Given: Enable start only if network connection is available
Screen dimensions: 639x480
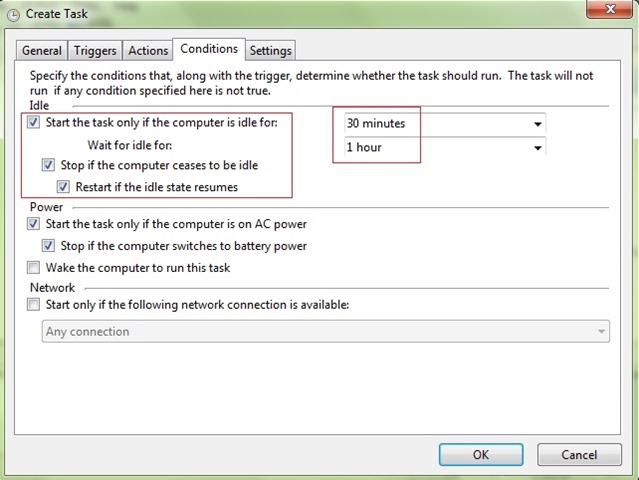Looking at the screenshot, I should click(x=33, y=304).
